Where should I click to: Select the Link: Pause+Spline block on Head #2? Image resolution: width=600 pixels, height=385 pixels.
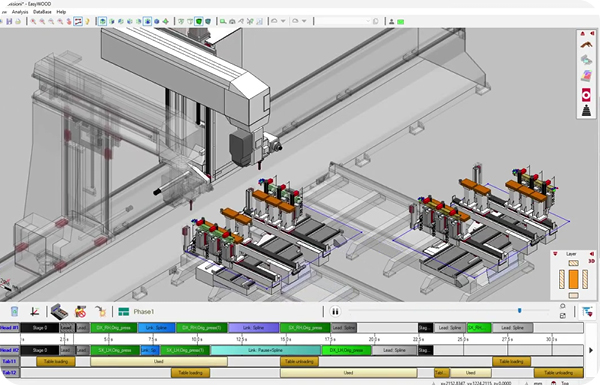(266, 350)
